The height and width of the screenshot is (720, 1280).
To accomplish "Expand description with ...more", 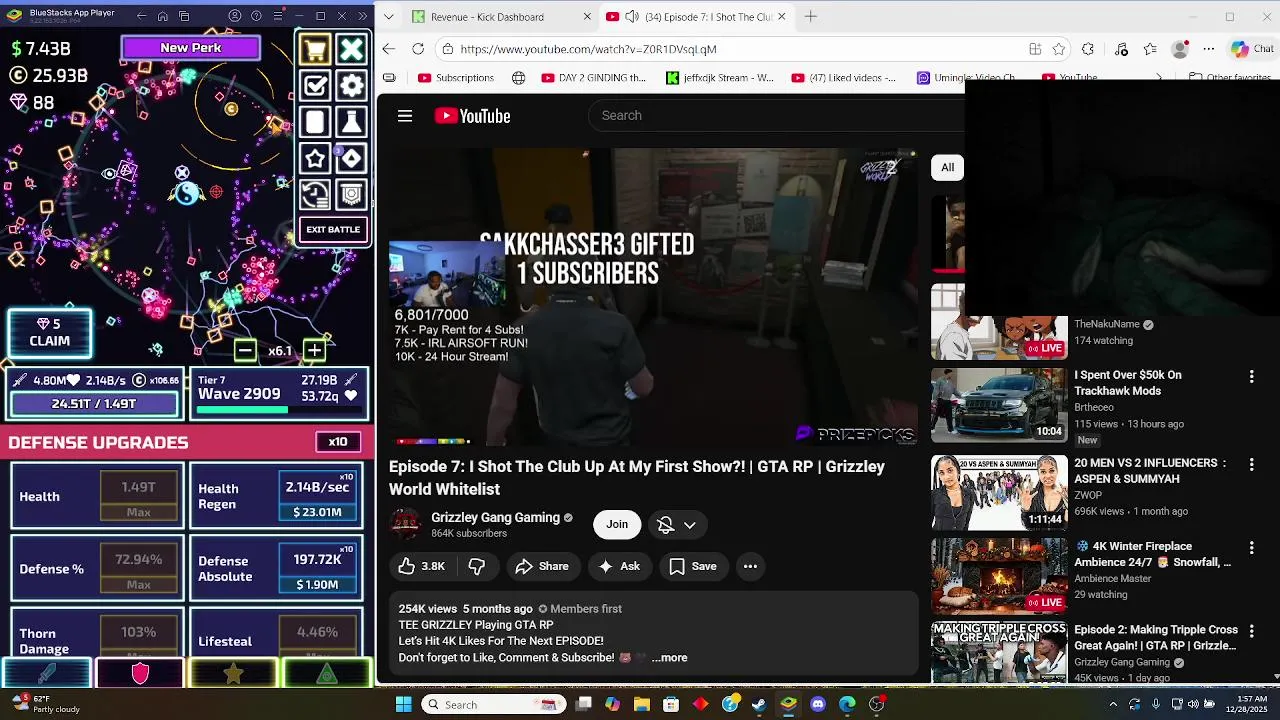I will (669, 657).
